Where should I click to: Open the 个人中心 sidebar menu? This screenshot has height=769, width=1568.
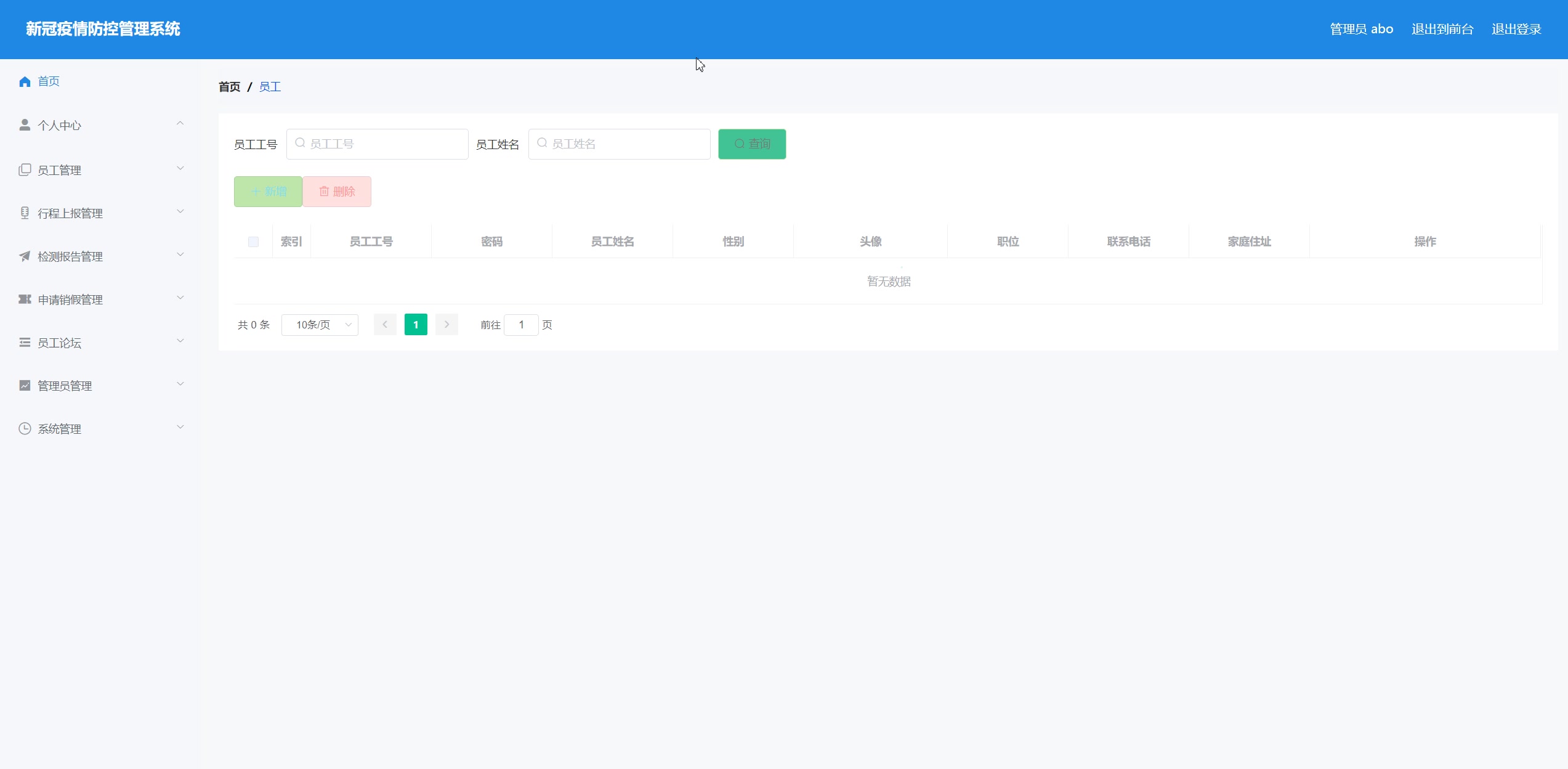[100, 125]
